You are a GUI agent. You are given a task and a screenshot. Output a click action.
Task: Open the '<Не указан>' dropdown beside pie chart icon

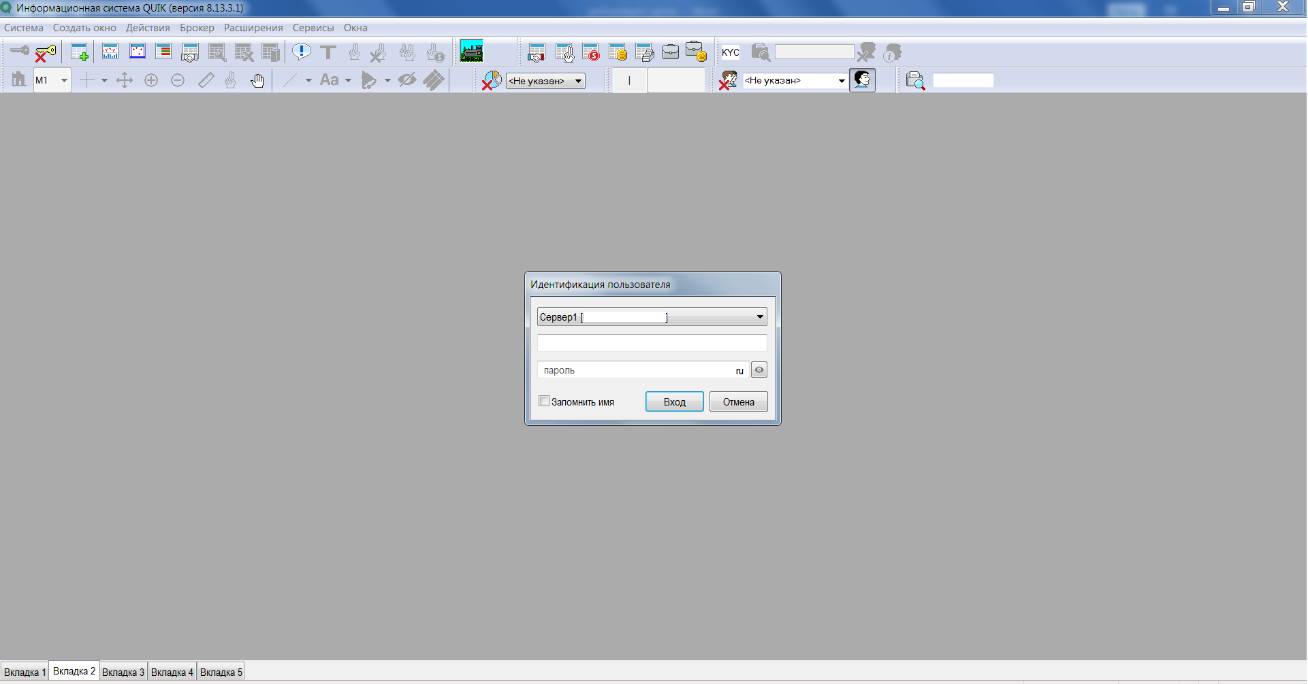546,81
